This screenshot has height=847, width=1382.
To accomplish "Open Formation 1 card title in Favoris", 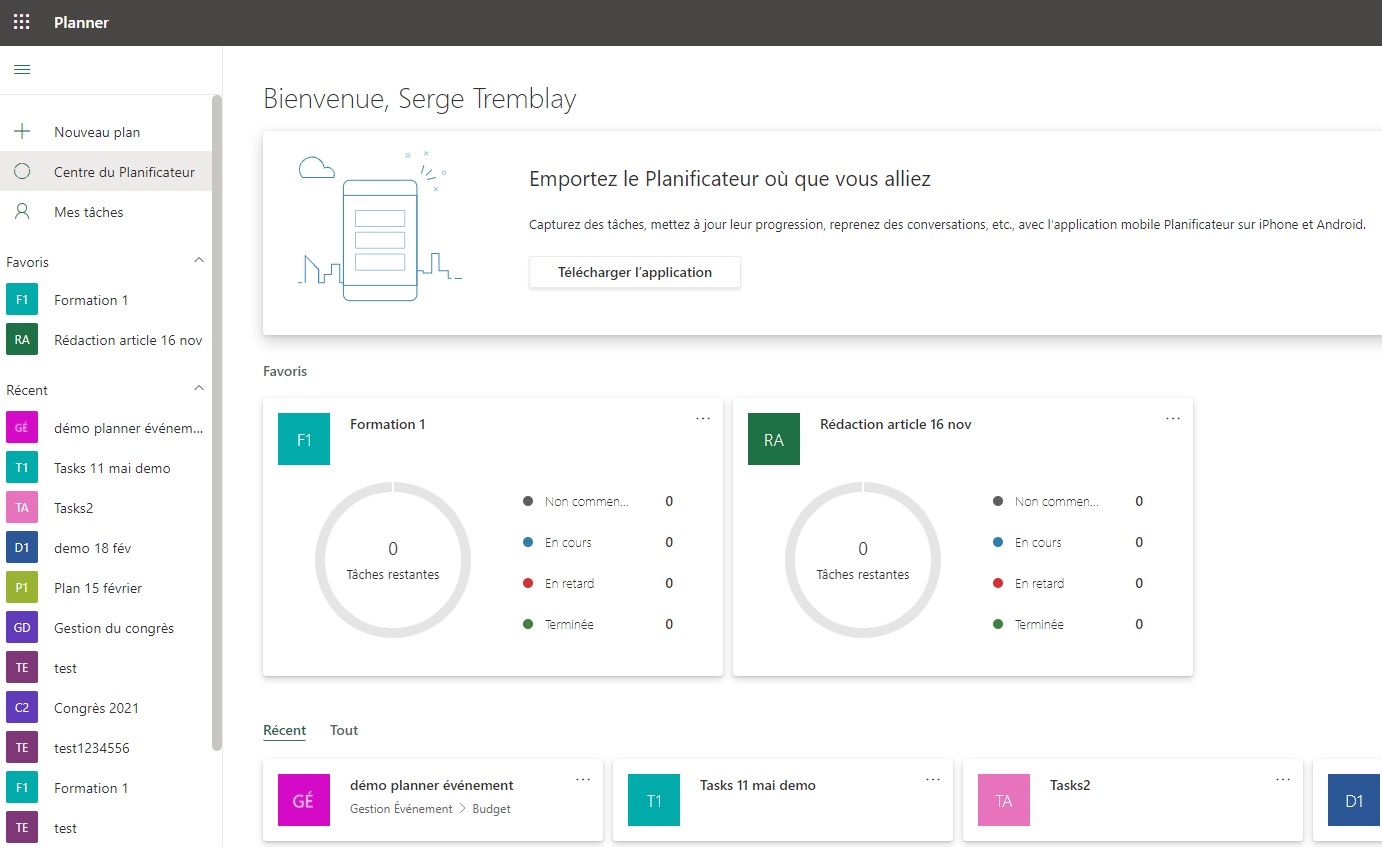I will pos(388,424).
